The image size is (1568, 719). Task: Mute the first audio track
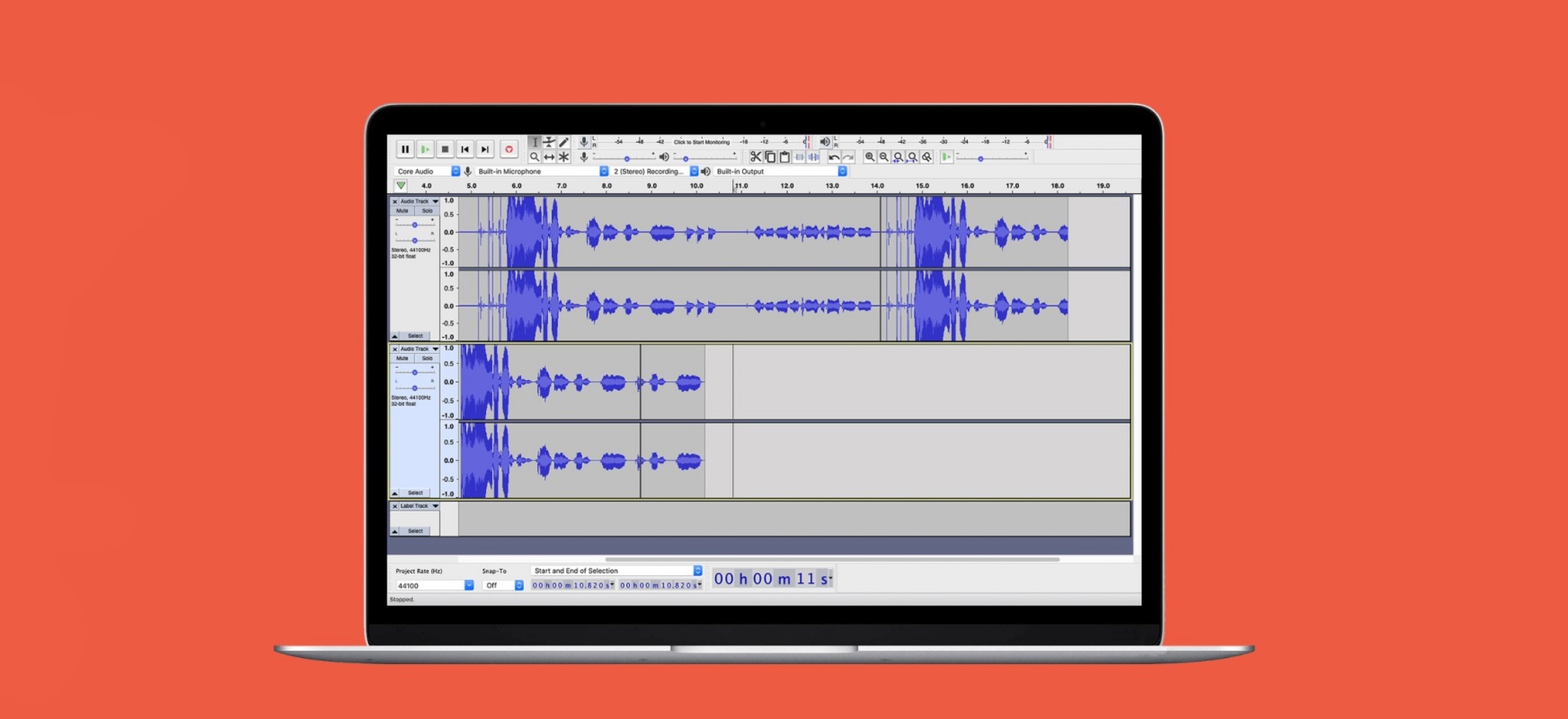coord(403,210)
